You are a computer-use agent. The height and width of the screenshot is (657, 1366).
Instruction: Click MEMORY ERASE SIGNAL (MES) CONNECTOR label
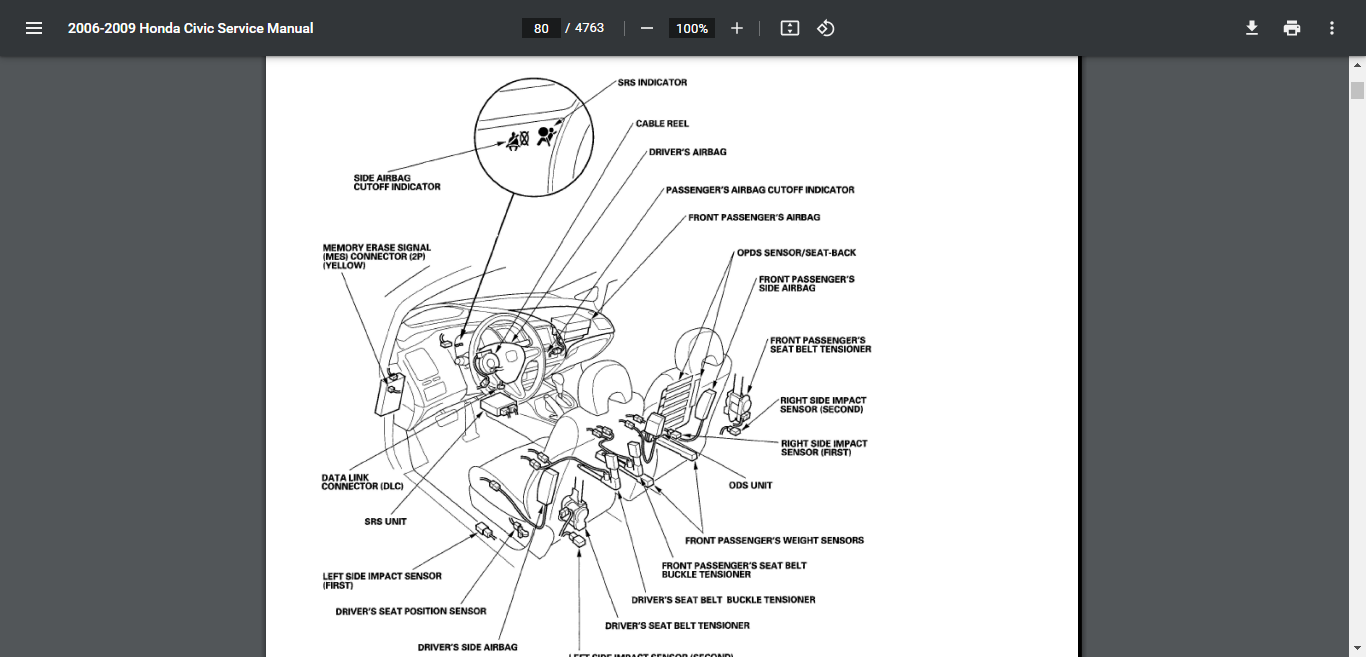[x=377, y=257]
